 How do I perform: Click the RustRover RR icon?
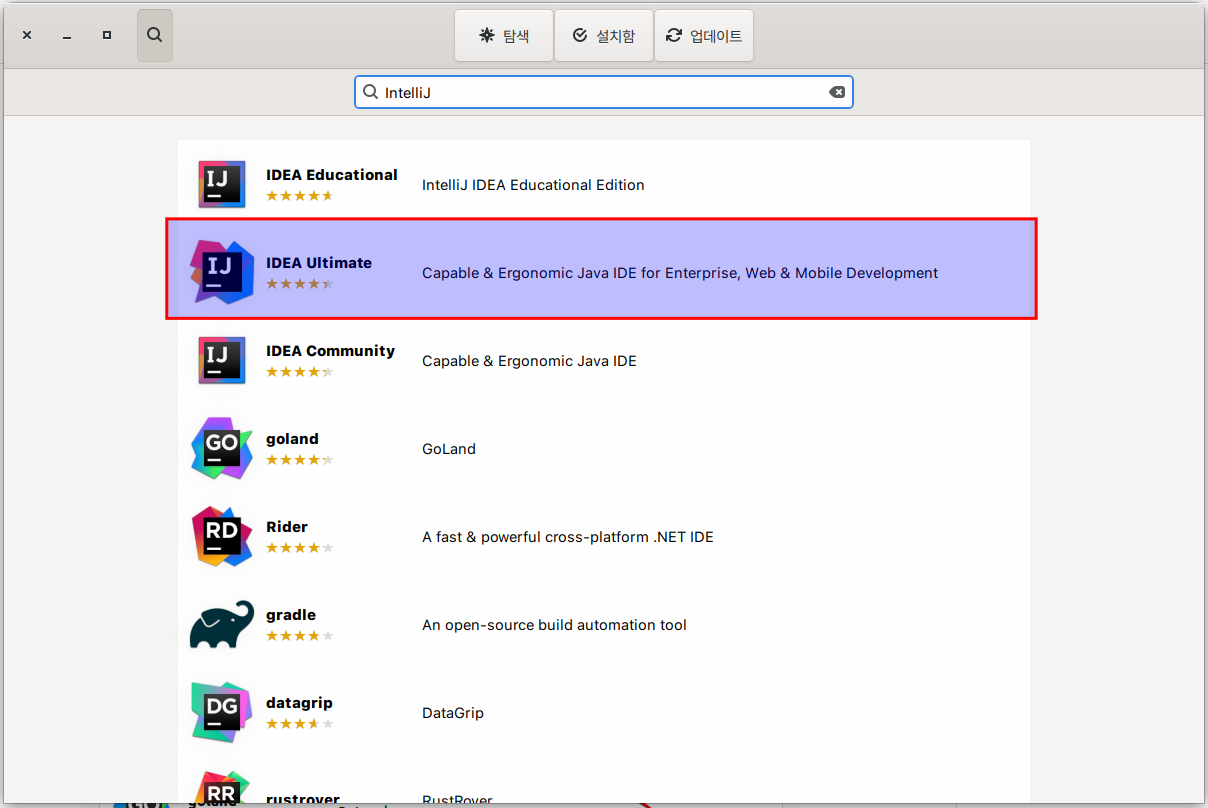point(222,788)
